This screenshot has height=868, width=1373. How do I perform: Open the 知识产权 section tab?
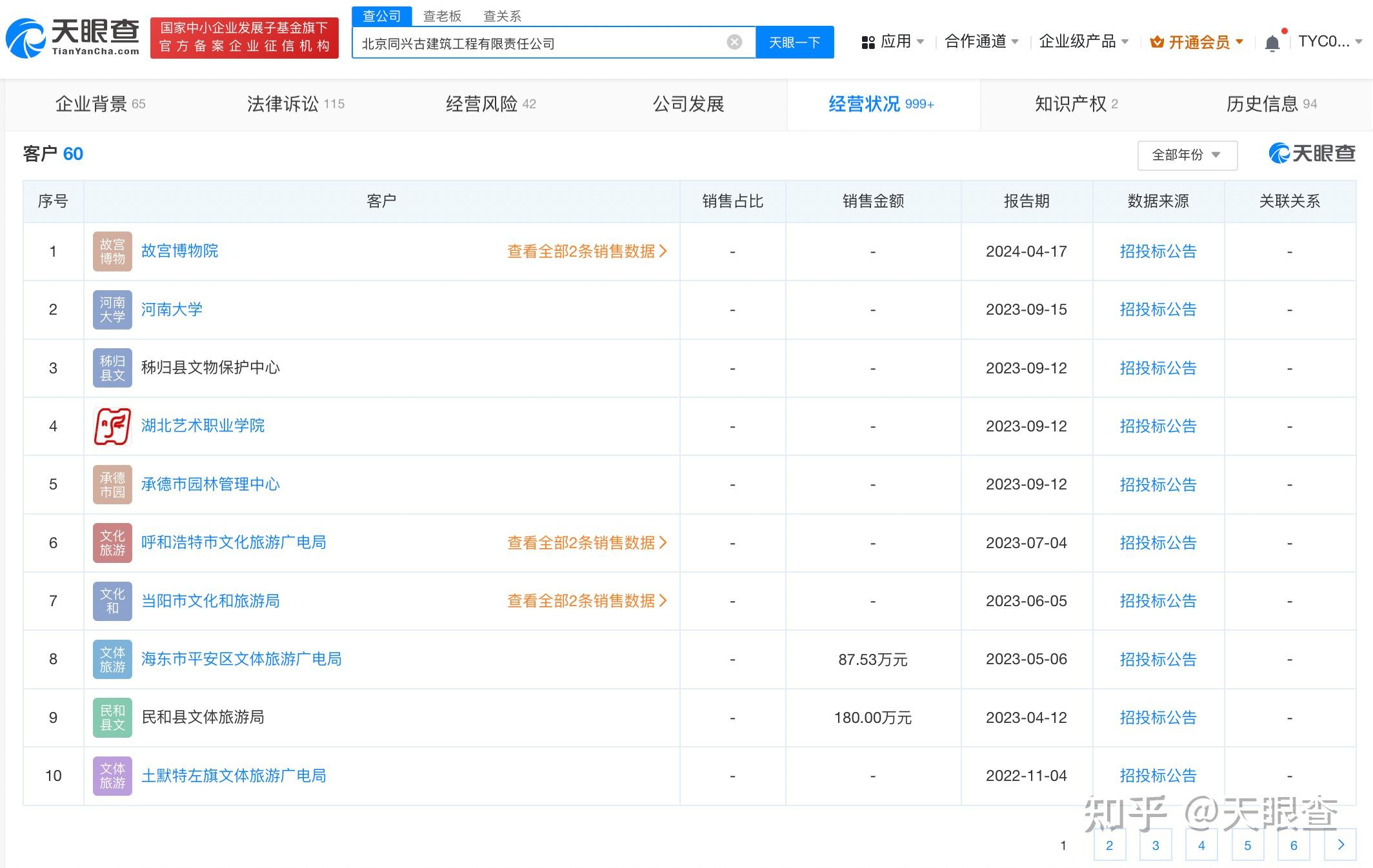coord(1076,104)
